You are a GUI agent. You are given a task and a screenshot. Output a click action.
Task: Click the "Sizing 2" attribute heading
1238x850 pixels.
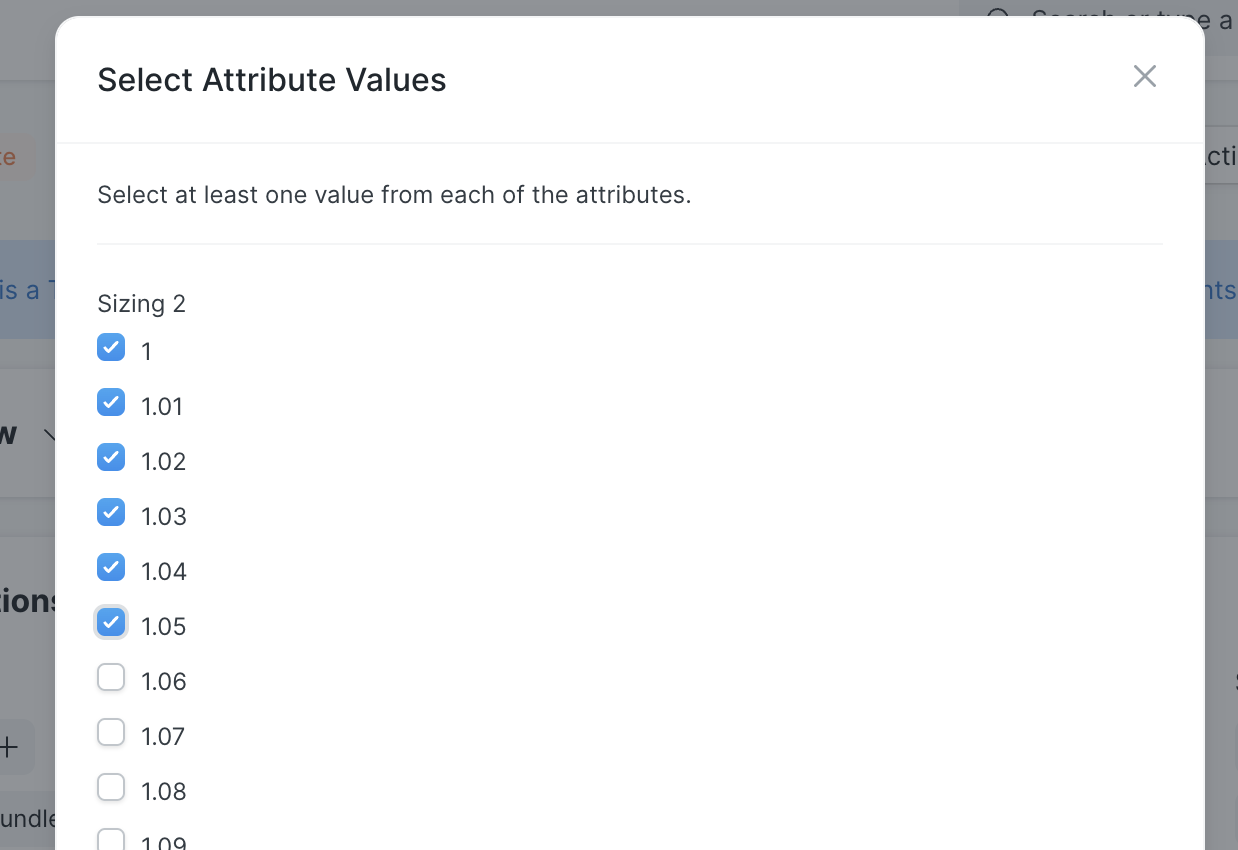[141, 303]
